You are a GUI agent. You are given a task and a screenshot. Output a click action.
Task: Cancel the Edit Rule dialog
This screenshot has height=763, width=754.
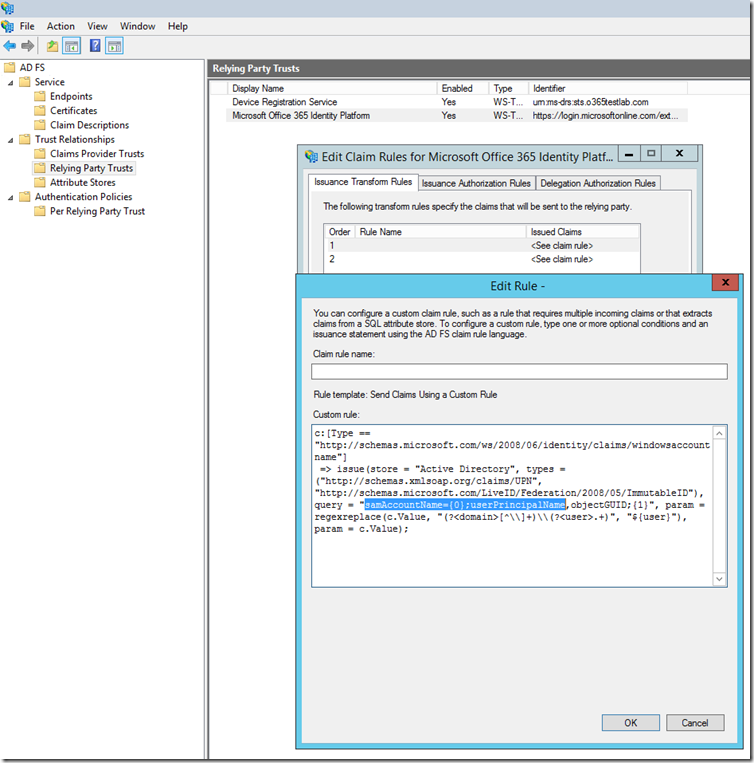(695, 723)
